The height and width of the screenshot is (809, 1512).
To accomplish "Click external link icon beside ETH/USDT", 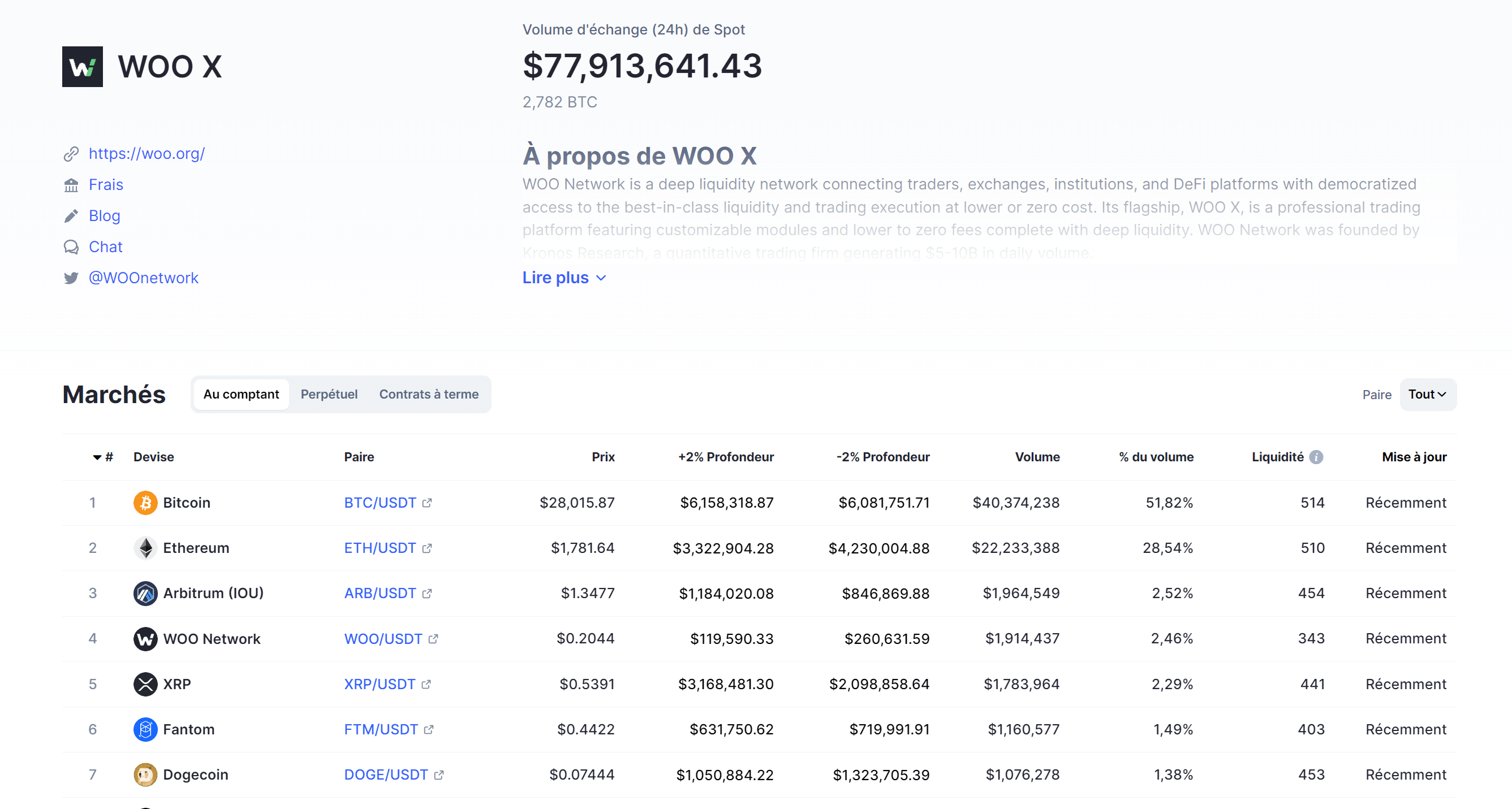I will 427,548.
